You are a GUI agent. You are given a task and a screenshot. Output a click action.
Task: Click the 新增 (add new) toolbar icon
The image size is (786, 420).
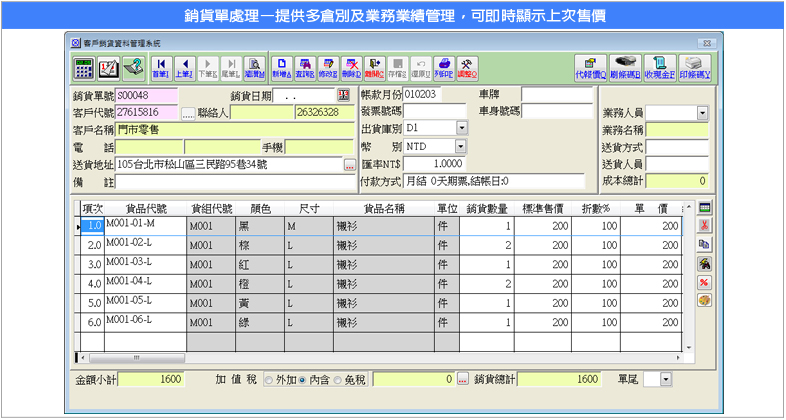click(x=282, y=67)
